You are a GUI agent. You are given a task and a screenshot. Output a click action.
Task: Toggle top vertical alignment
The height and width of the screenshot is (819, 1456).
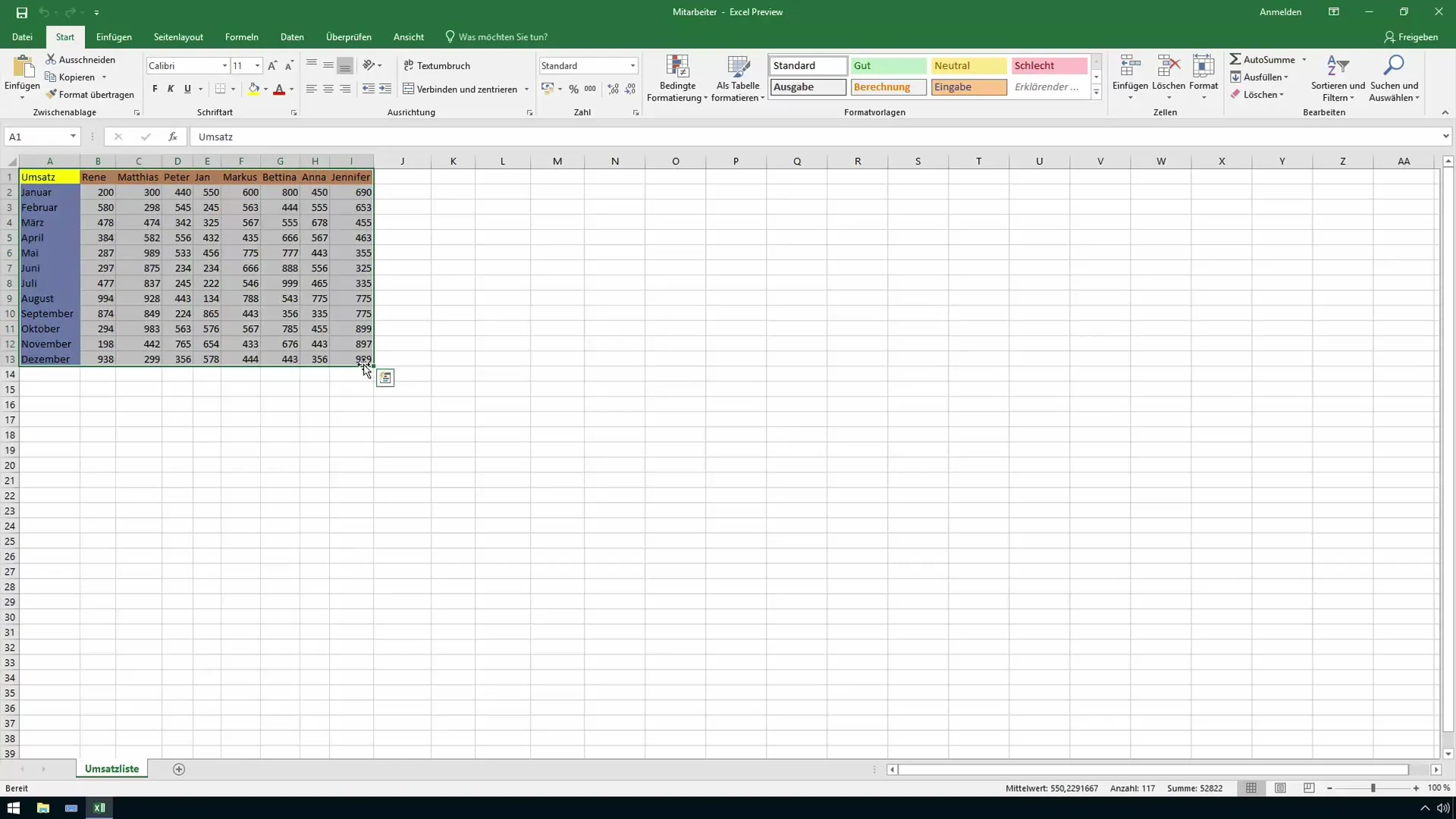[x=311, y=66]
